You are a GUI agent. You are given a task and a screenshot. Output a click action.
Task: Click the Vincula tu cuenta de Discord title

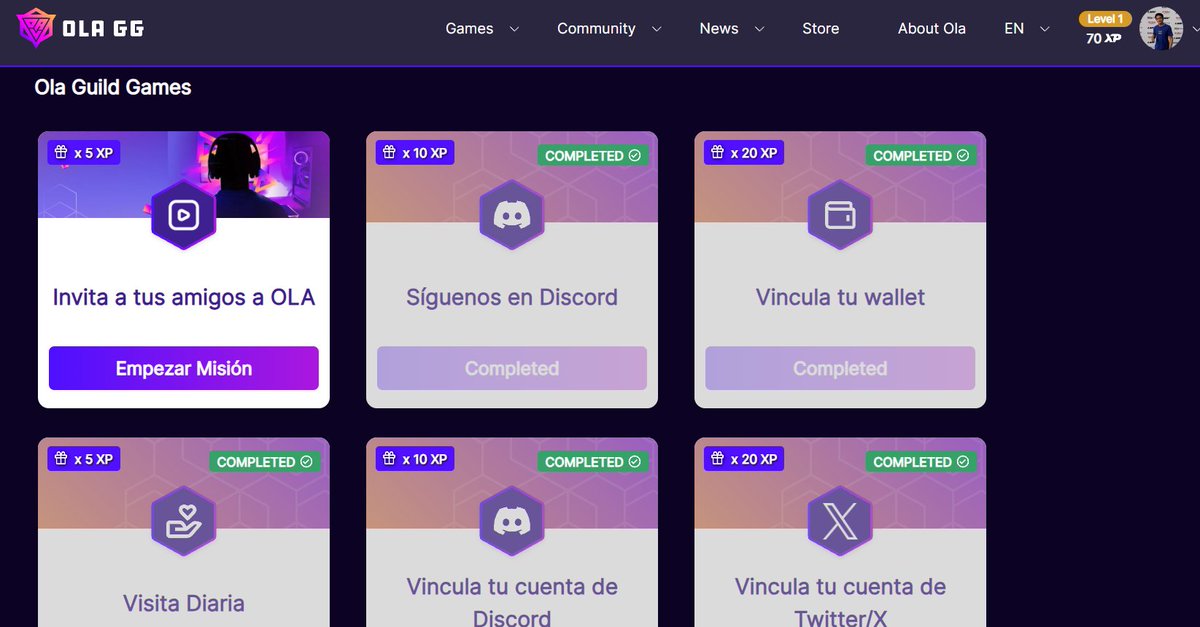click(512, 602)
